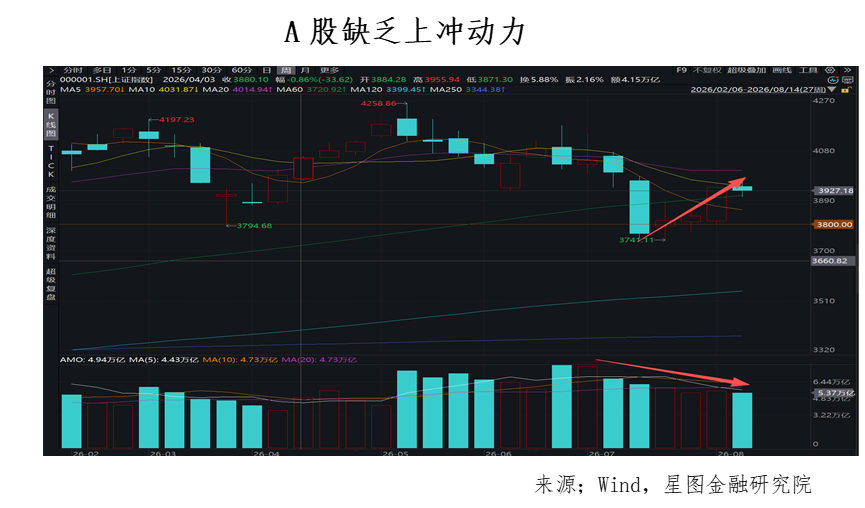The height and width of the screenshot is (508, 865).
Task: Click the 3660.82 axis price tag
Action: pos(831,261)
